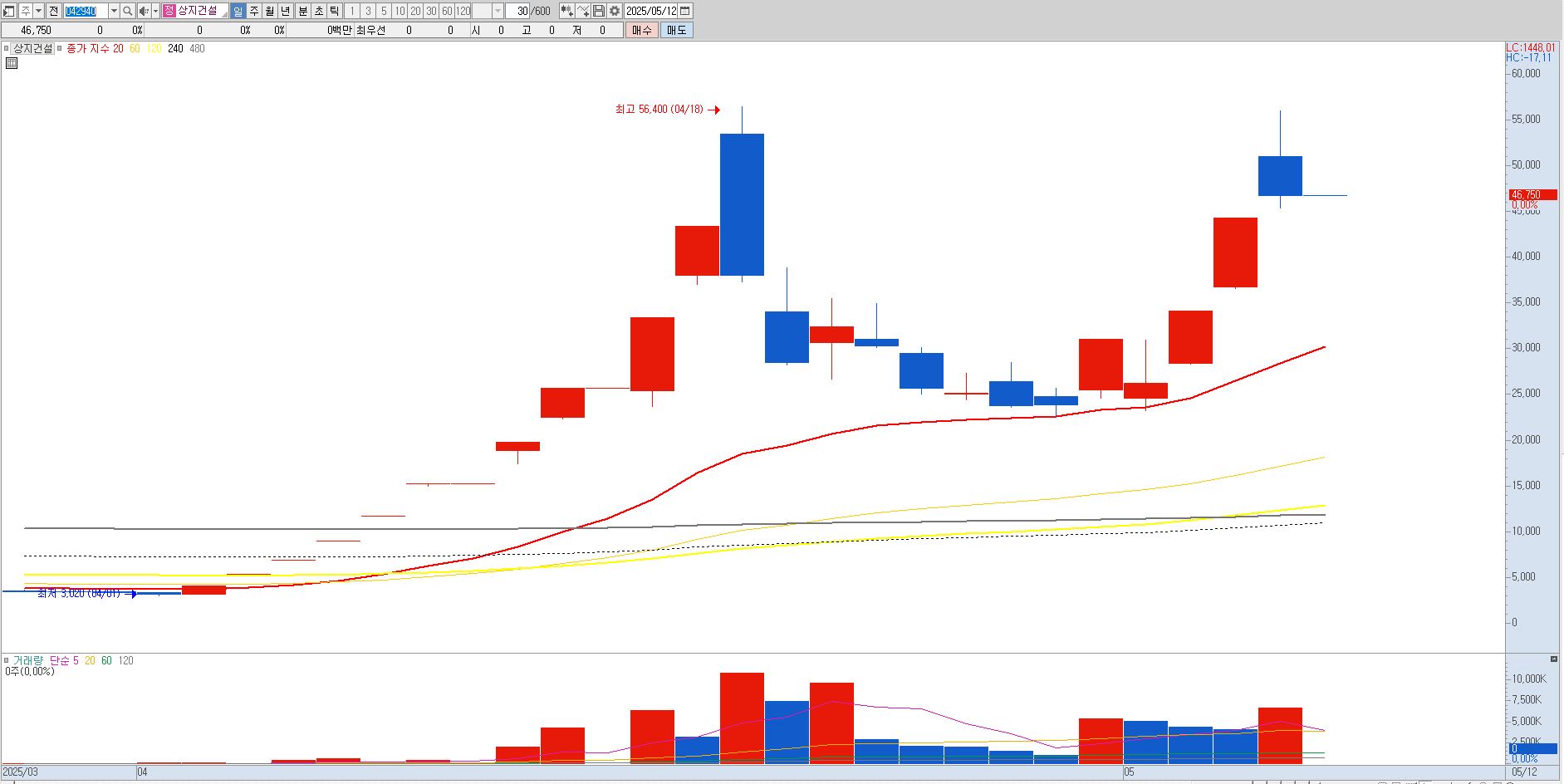Expand the speaker options dropdown arrow
The height and width of the screenshot is (784, 1564).
point(155,11)
